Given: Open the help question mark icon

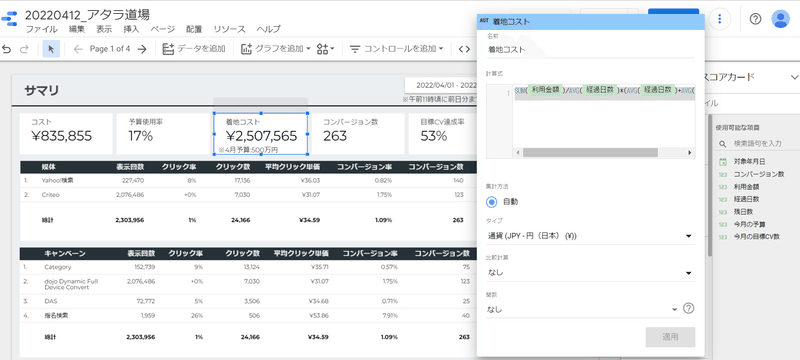Looking at the screenshot, I should (x=755, y=19).
